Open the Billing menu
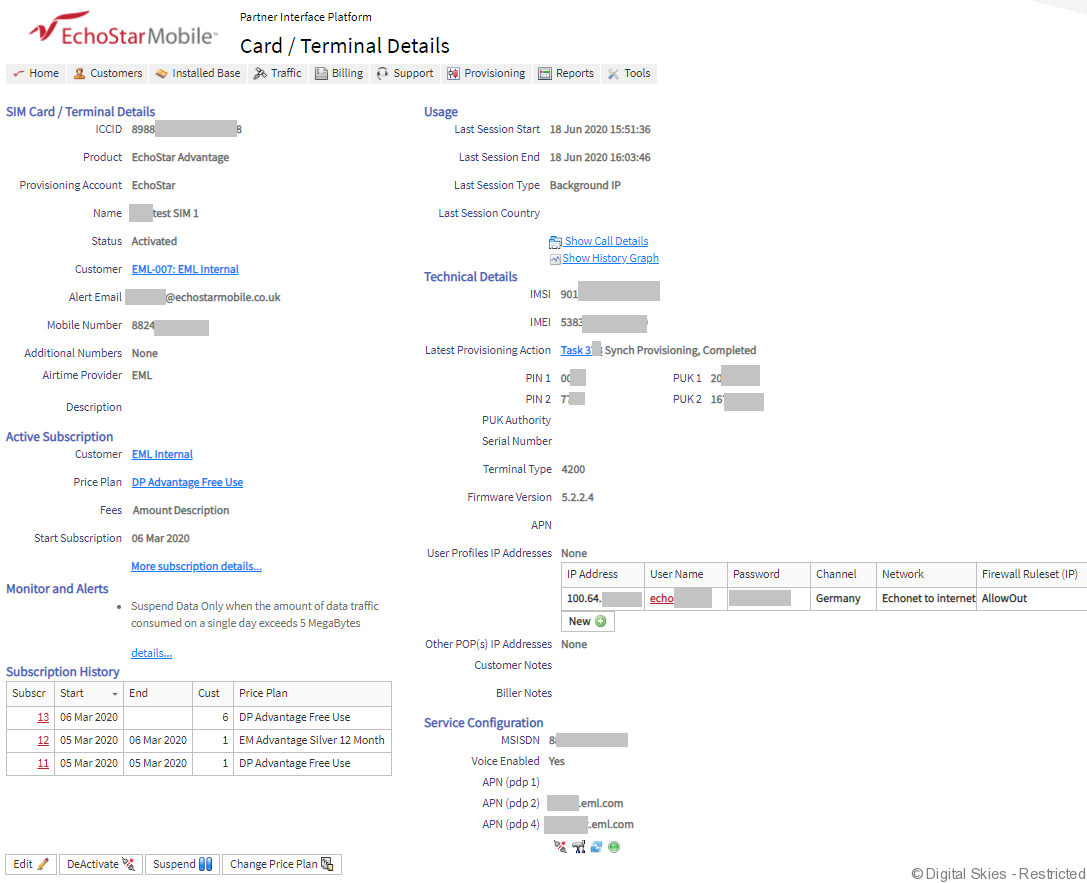The image size is (1087, 883). pyautogui.click(x=338, y=73)
